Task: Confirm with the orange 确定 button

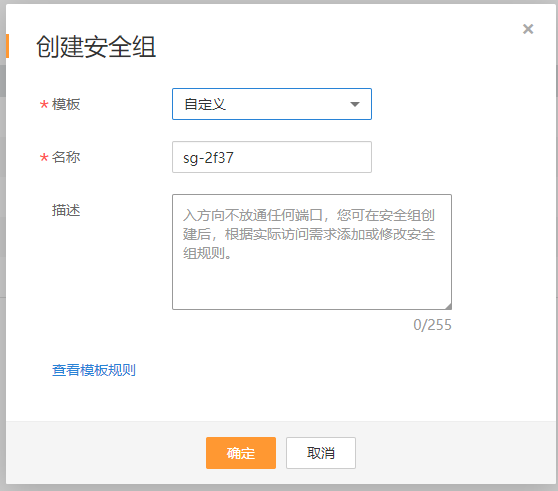Action: (241, 453)
